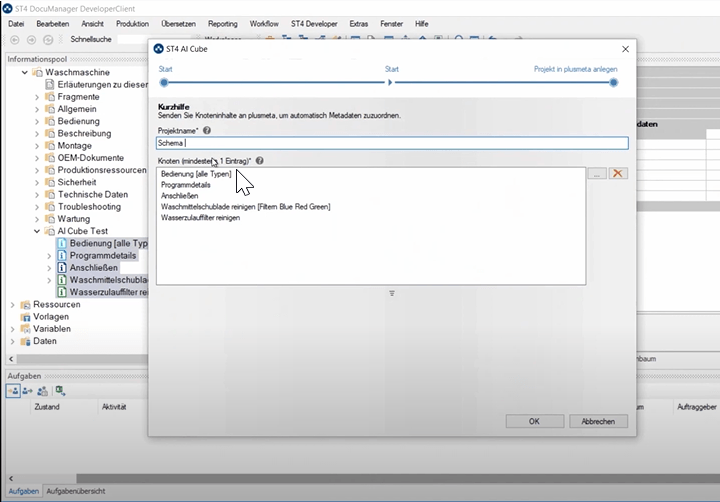Image resolution: width=720 pixels, height=502 pixels.
Task: Click the Vorlagen folder icon
Action: (26, 317)
